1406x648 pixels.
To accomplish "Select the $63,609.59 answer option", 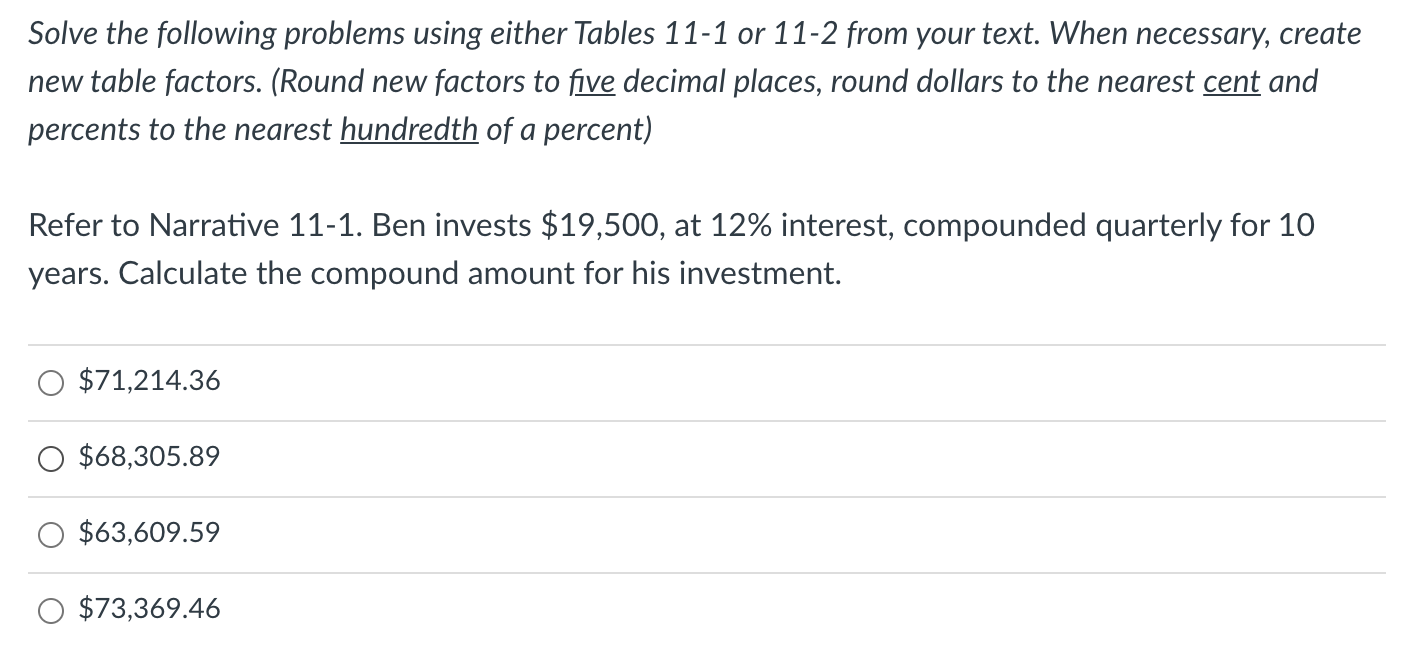I will [148, 533].
